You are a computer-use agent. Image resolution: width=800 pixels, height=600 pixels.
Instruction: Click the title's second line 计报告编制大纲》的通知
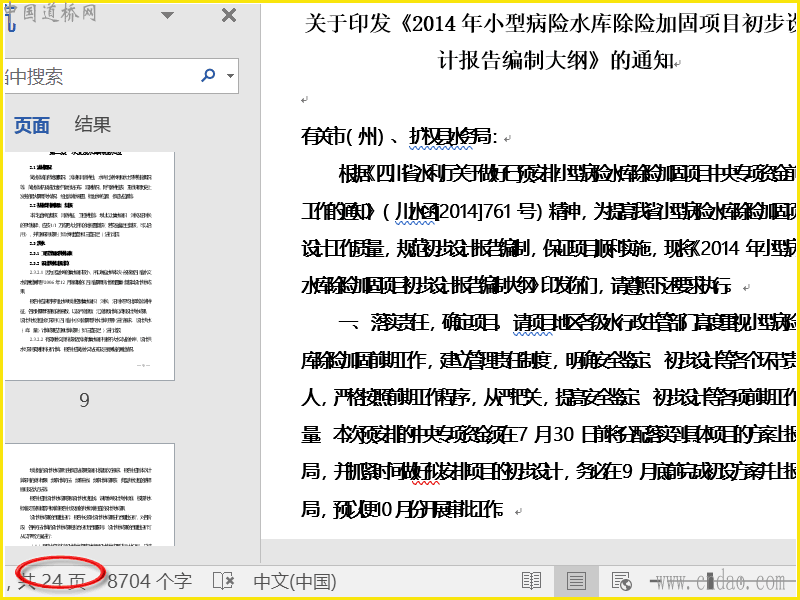(556, 61)
